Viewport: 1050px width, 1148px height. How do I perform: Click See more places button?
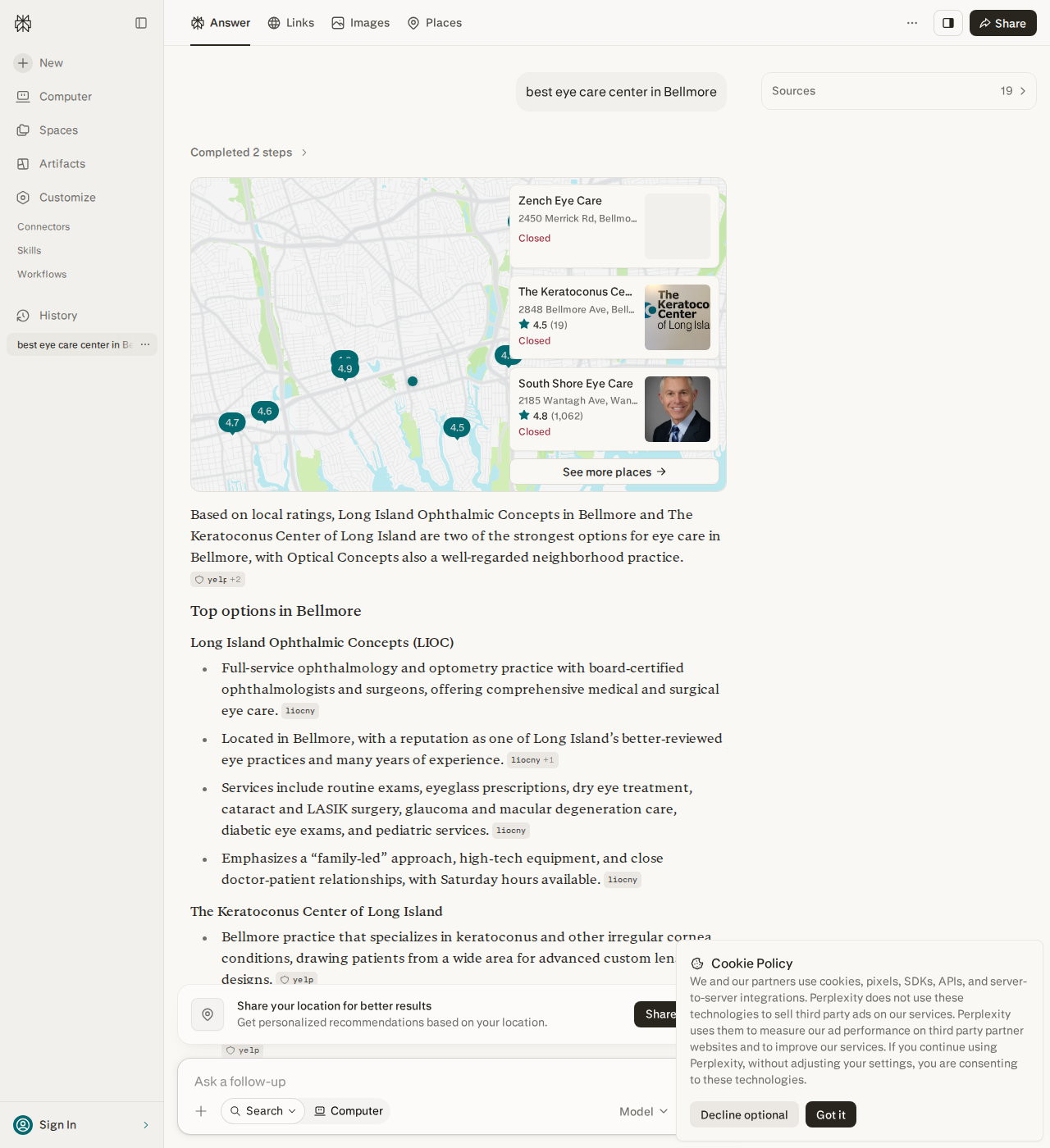click(614, 472)
